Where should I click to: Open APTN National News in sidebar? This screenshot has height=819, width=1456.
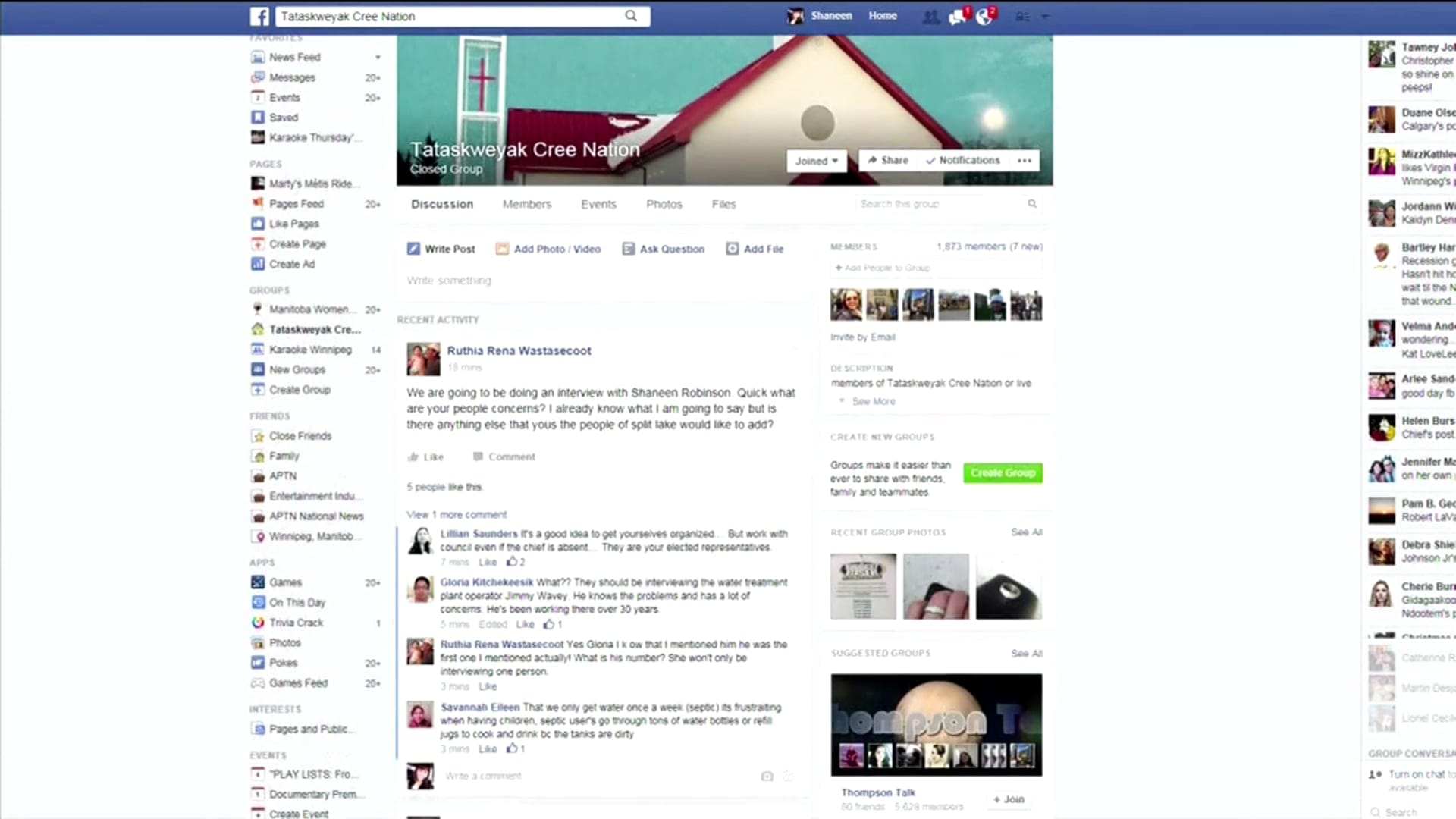pyautogui.click(x=316, y=516)
